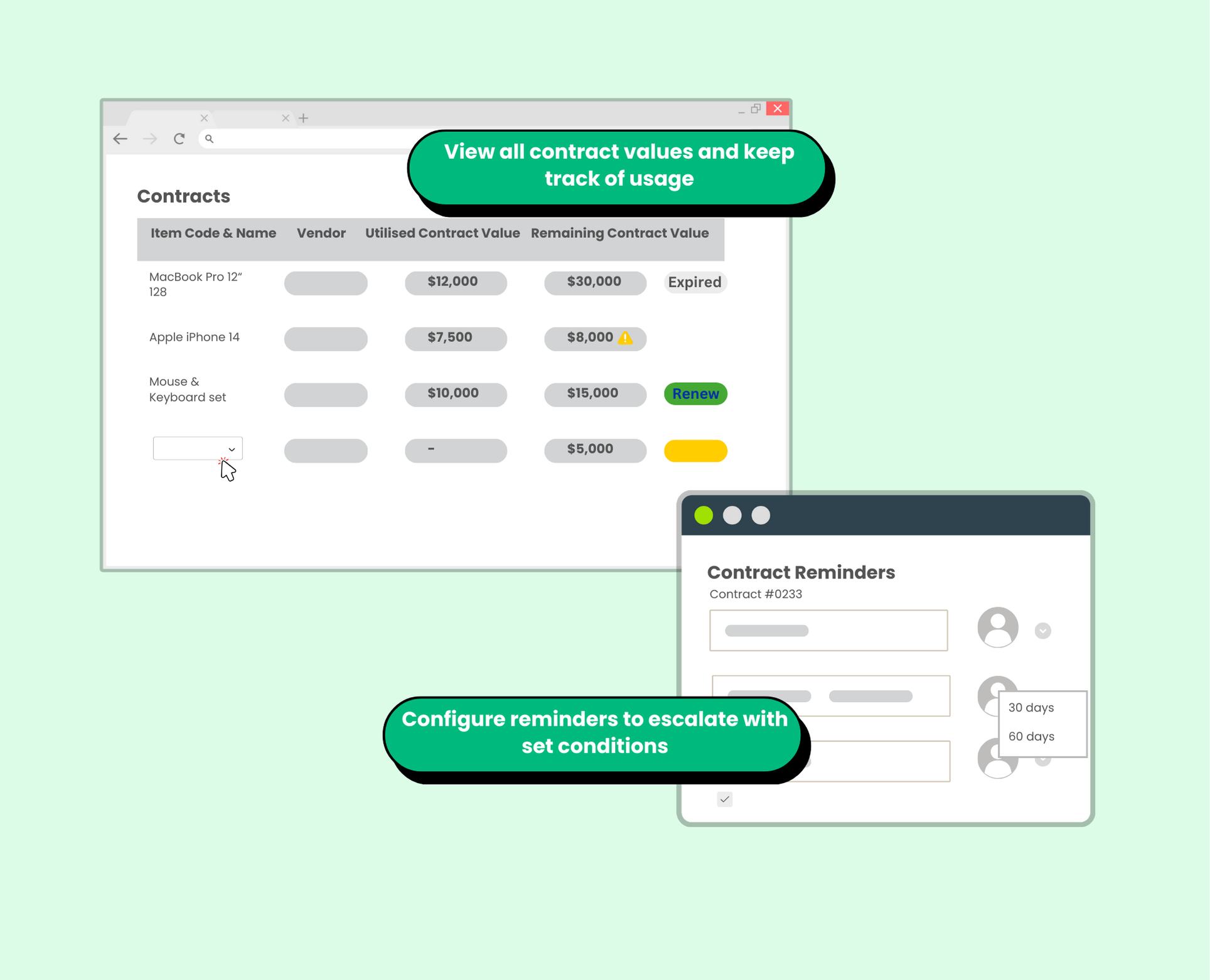Click the remaining value $5,000 on last row

coord(592,448)
